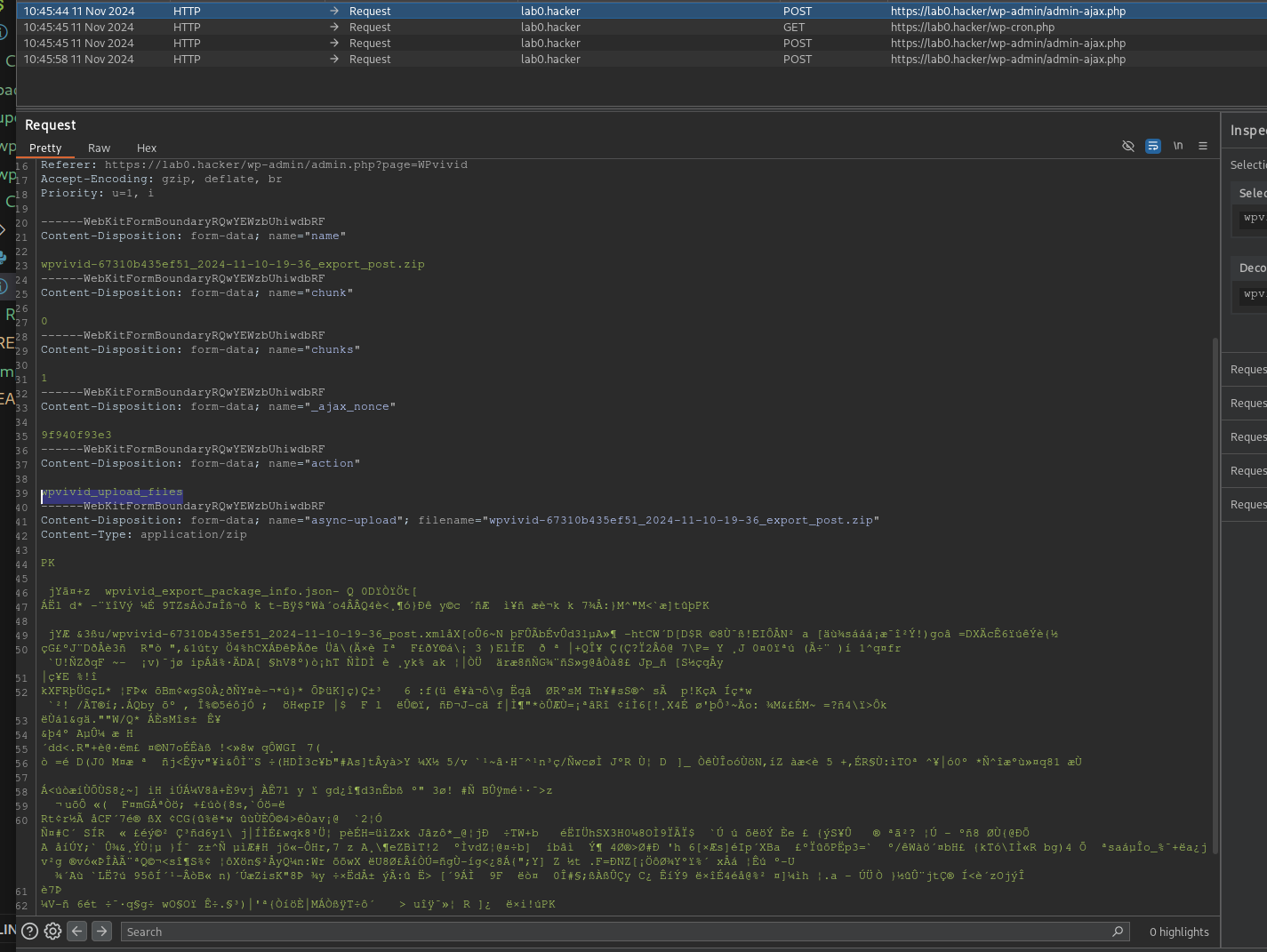Click the name="chunk" Content-Disposition line

pos(196,292)
